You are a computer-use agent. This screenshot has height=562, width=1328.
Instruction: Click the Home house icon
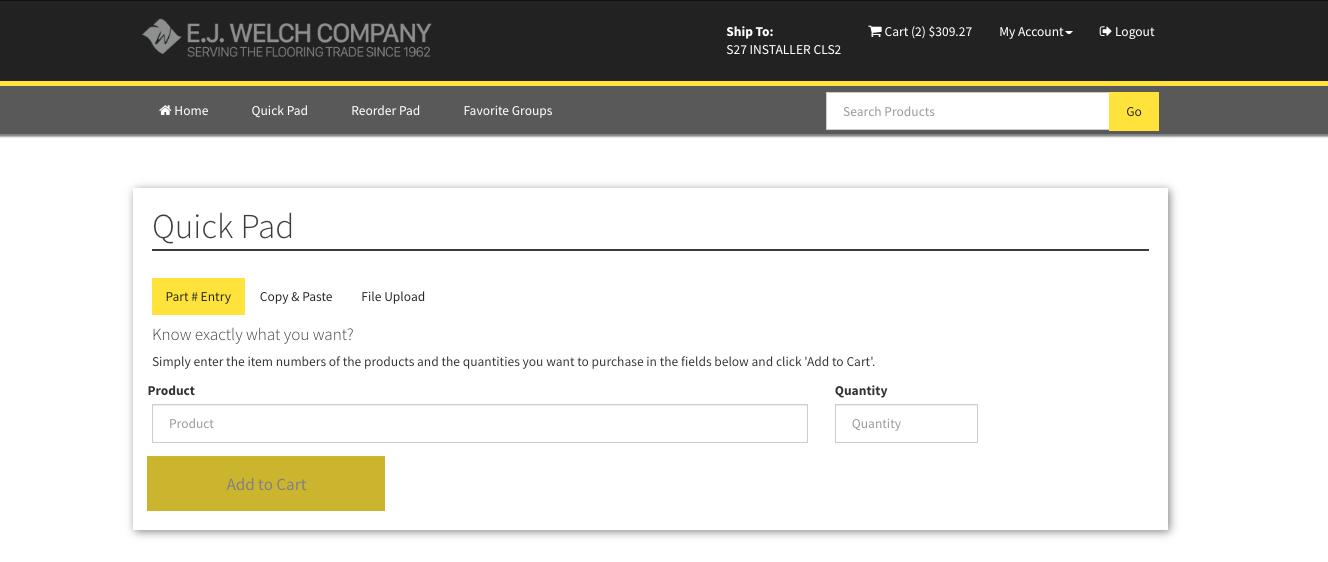pyautogui.click(x=165, y=110)
